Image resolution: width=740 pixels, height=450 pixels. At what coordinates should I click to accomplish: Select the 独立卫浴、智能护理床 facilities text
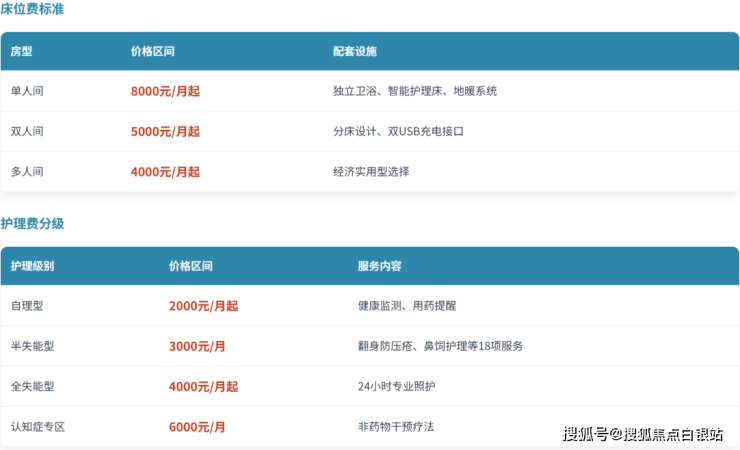click(x=415, y=91)
